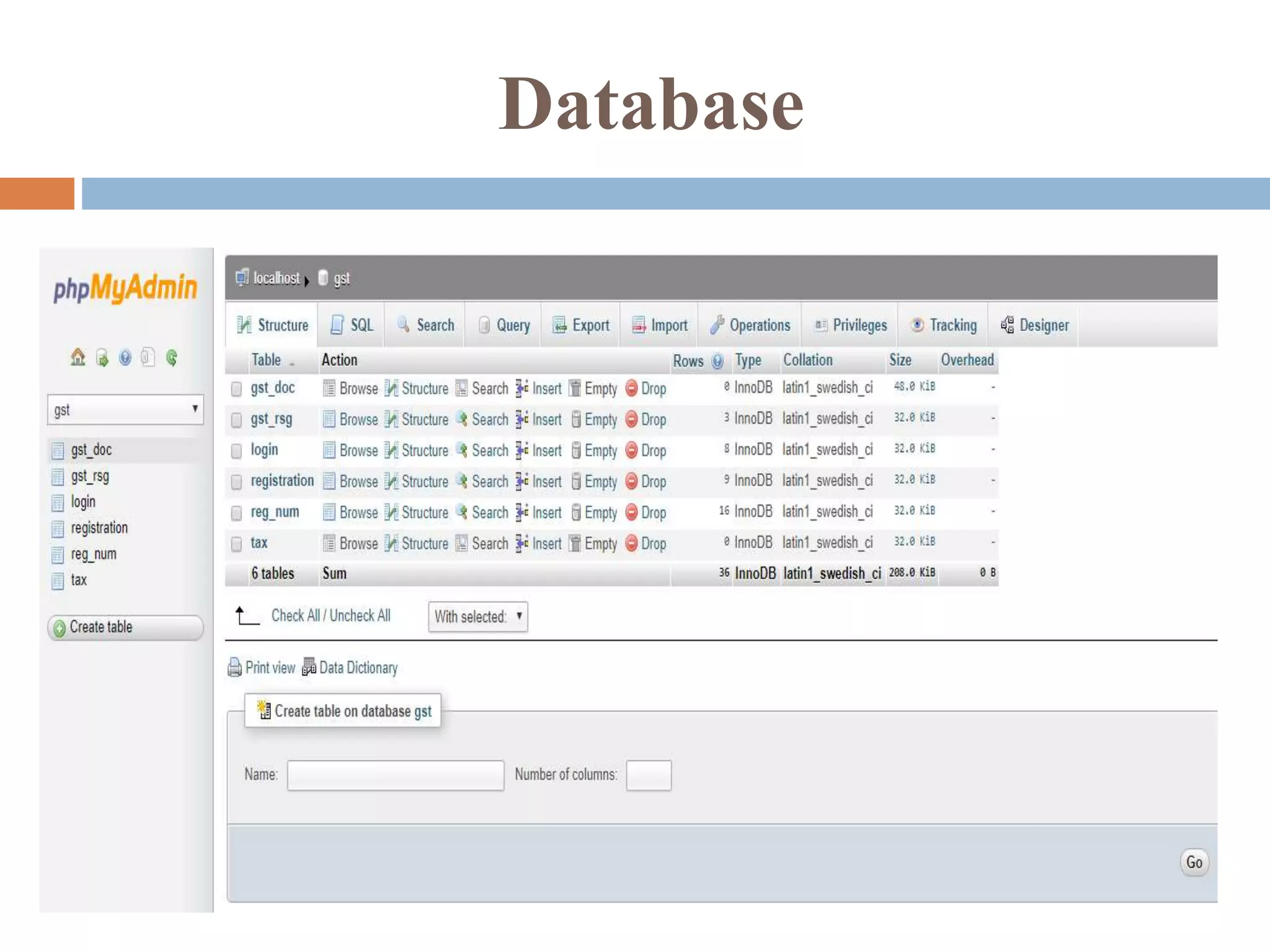The image size is (1270, 952).
Task: Click Browse icon for gst_doc table
Action: (329, 389)
